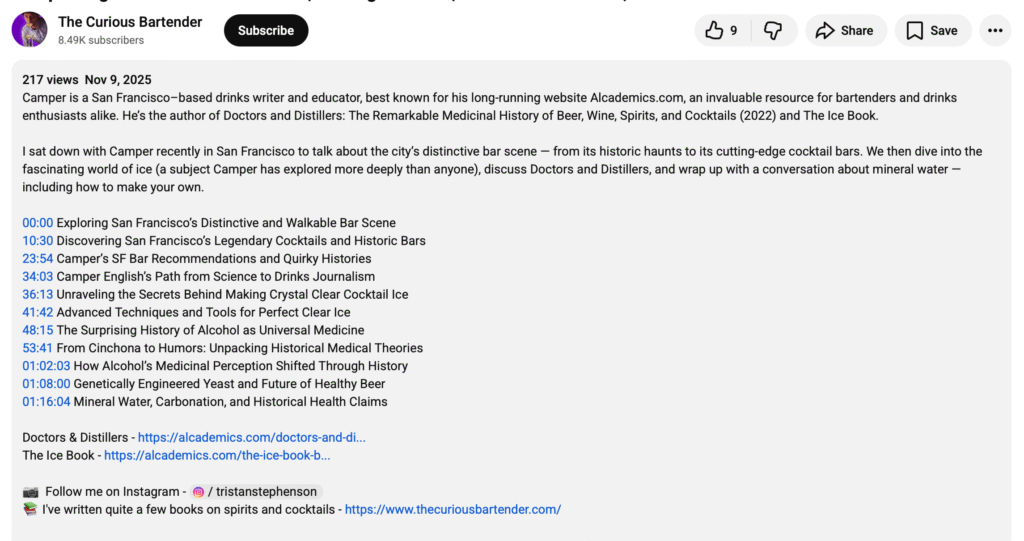Save video to a playlist
The width and height of the screenshot is (1024, 541).
pyautogui.click(x=932, y=31)
